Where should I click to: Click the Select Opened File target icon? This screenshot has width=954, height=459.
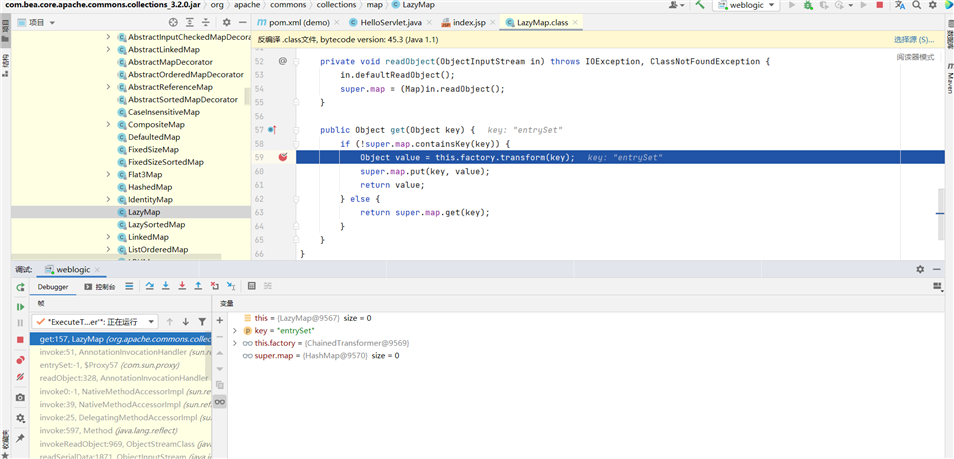(173, 22)
